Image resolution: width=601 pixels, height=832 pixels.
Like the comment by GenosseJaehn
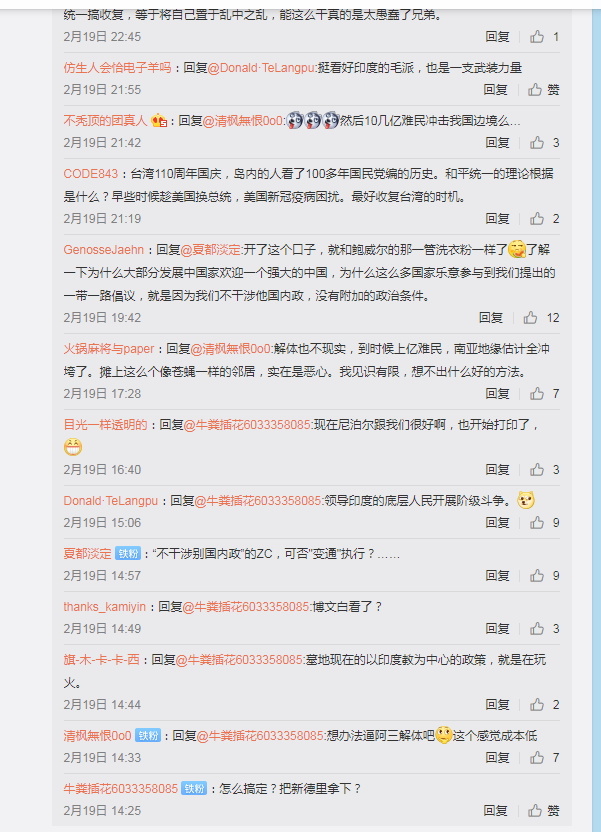coord(531,318)
